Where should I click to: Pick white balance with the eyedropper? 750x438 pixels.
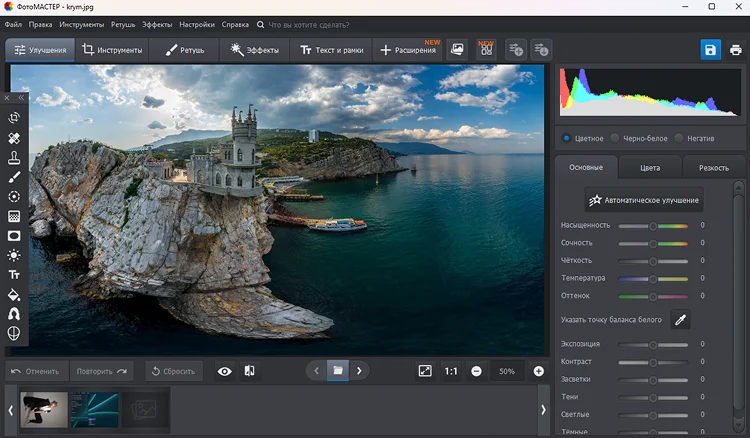click(680, 320)
